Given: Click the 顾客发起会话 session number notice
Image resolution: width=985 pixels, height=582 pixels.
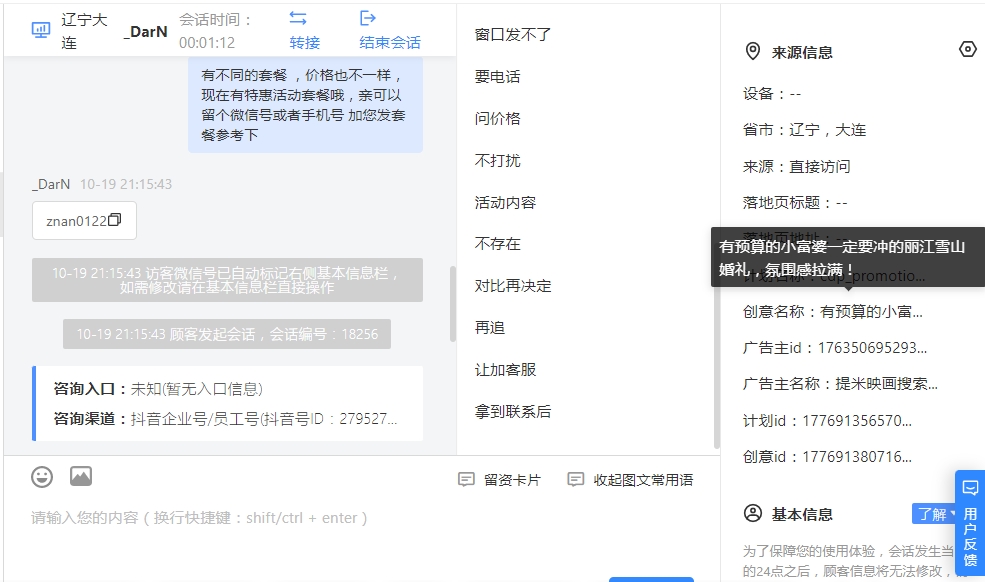Looking at the screenshot, I should click(x=227, y=334).
